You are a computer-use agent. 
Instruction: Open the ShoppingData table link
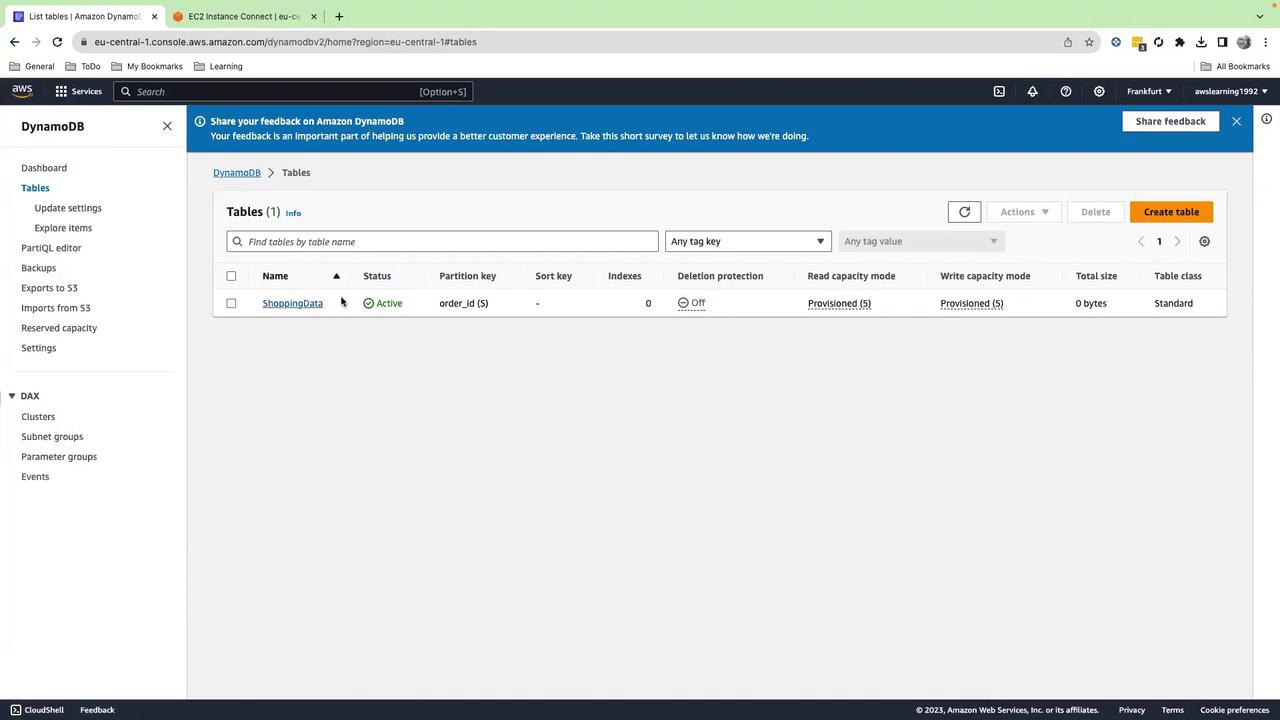(292, 303)
